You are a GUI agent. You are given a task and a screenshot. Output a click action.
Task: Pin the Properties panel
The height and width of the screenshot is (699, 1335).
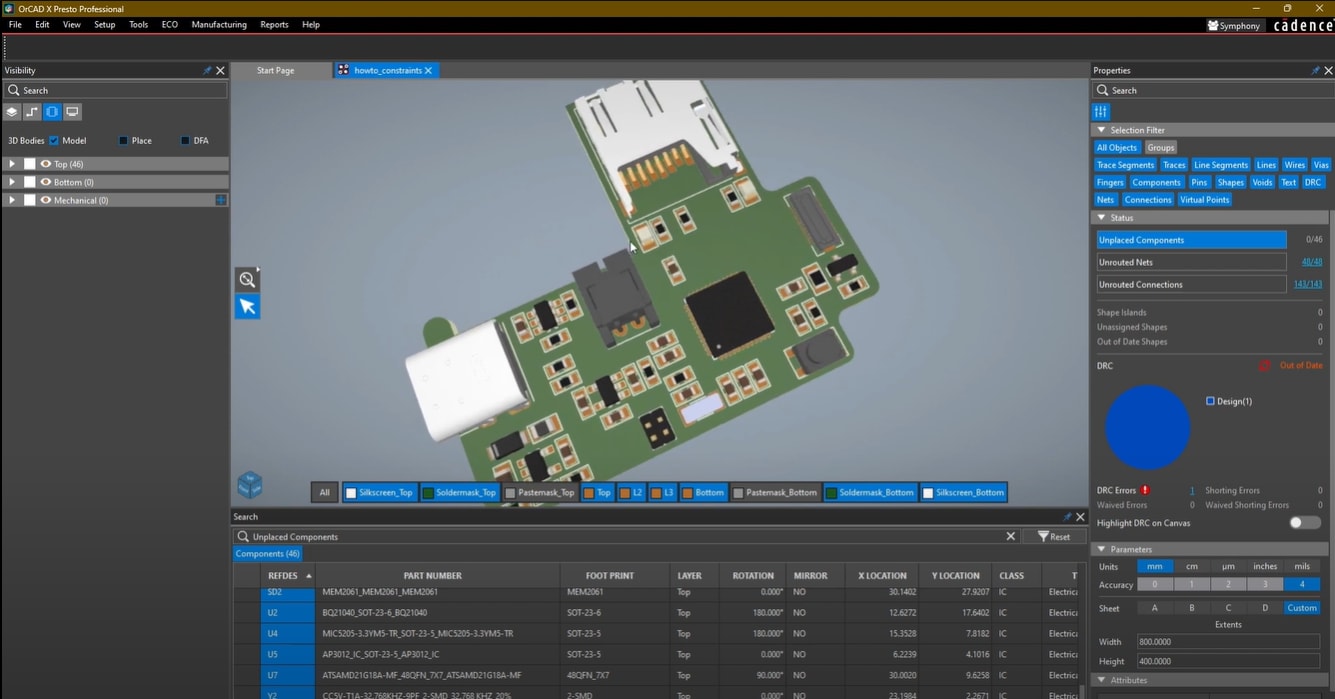[x=1315, y=71]
